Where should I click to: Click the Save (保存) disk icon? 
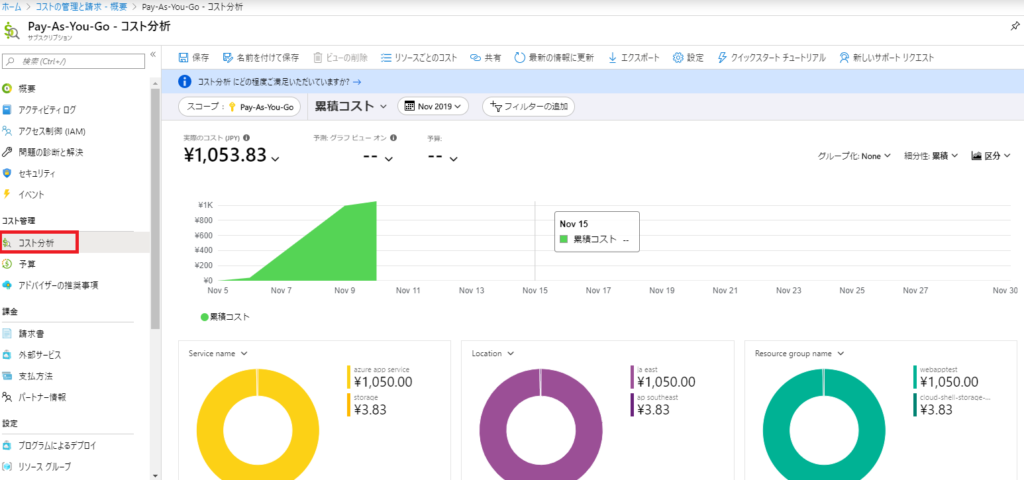(184, 57)
